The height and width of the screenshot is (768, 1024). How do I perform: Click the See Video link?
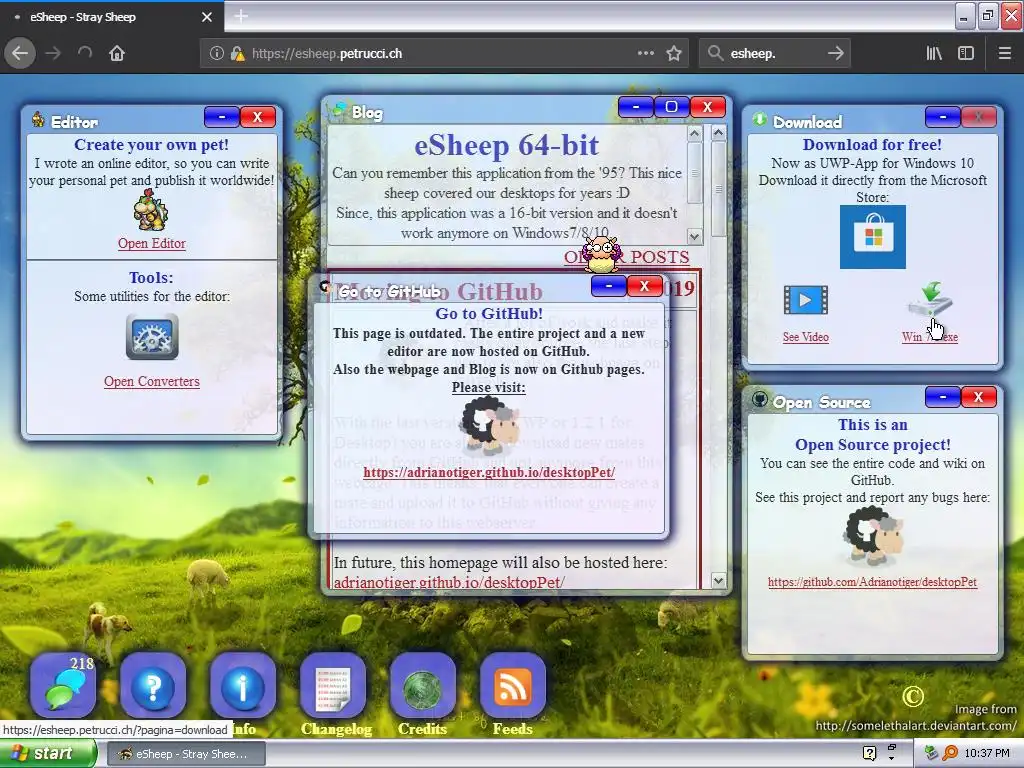[805, 337]
